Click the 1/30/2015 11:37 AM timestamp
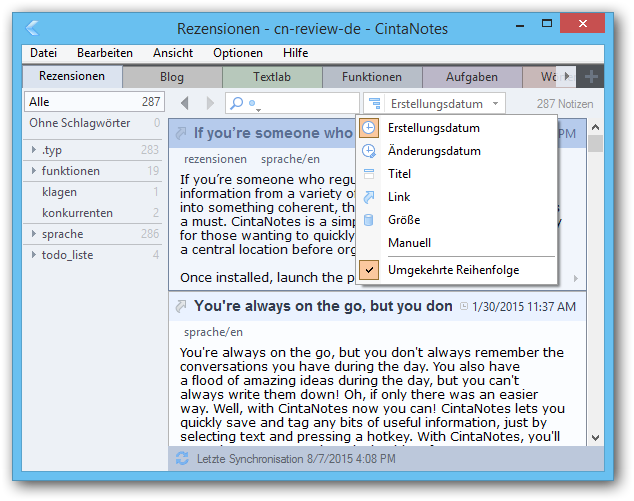Screen dimensions: 634x501 524,307
